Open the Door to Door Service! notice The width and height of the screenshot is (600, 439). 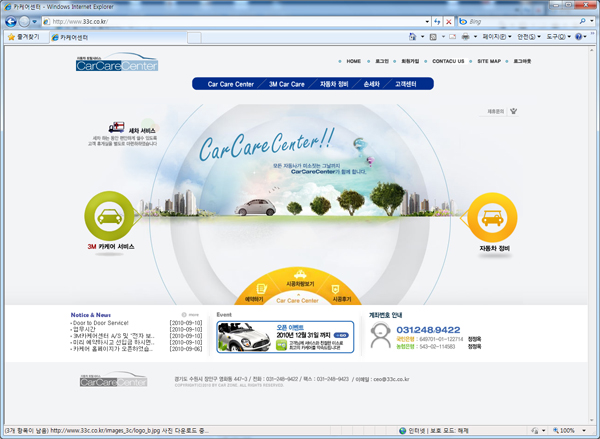(x=101, y=323)
